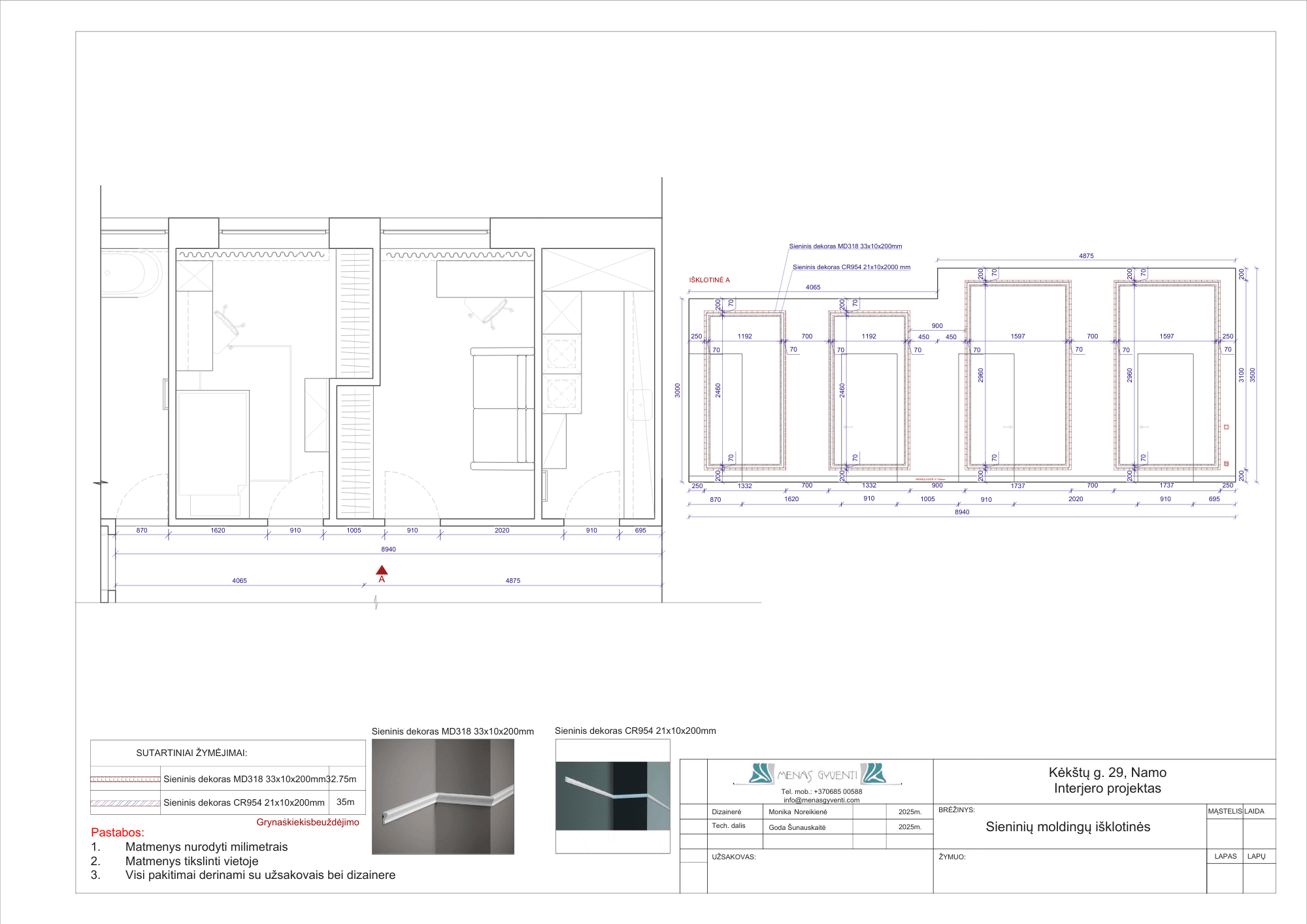Click the IŠKLOTINĖ A elevation title
1307x924 pixels.
[x=709, y=280]
